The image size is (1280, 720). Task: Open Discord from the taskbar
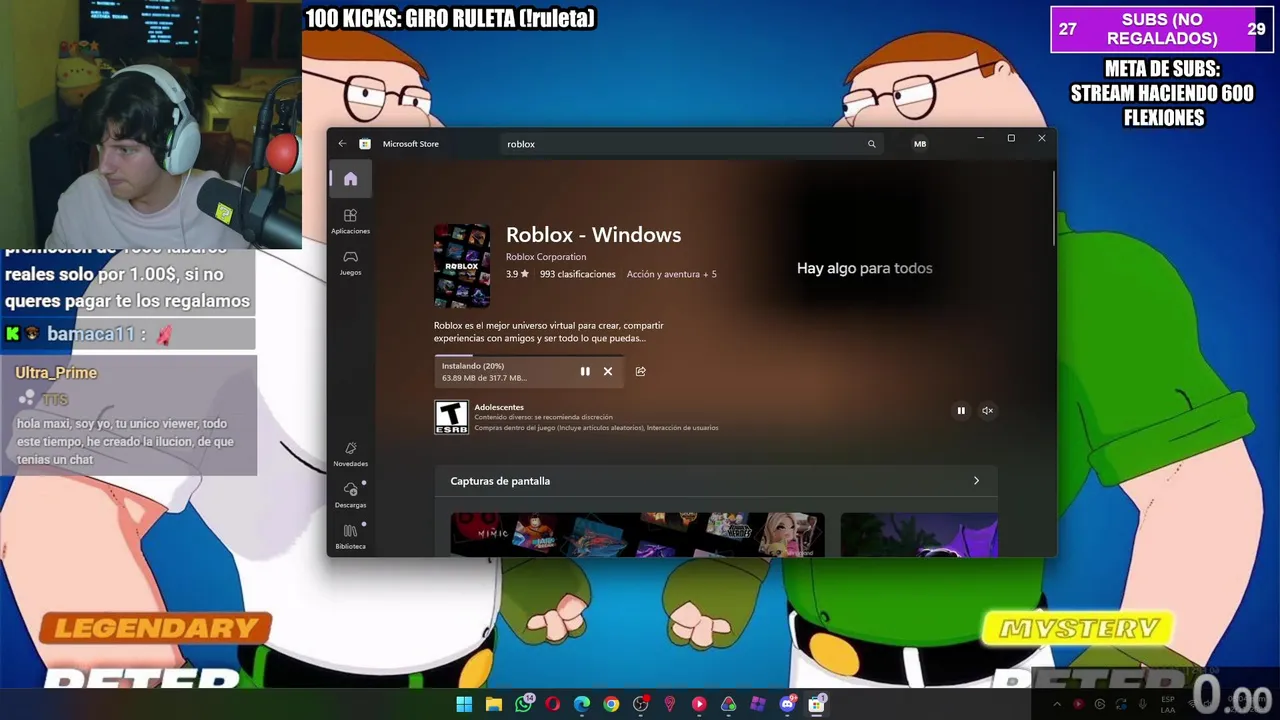787,704
